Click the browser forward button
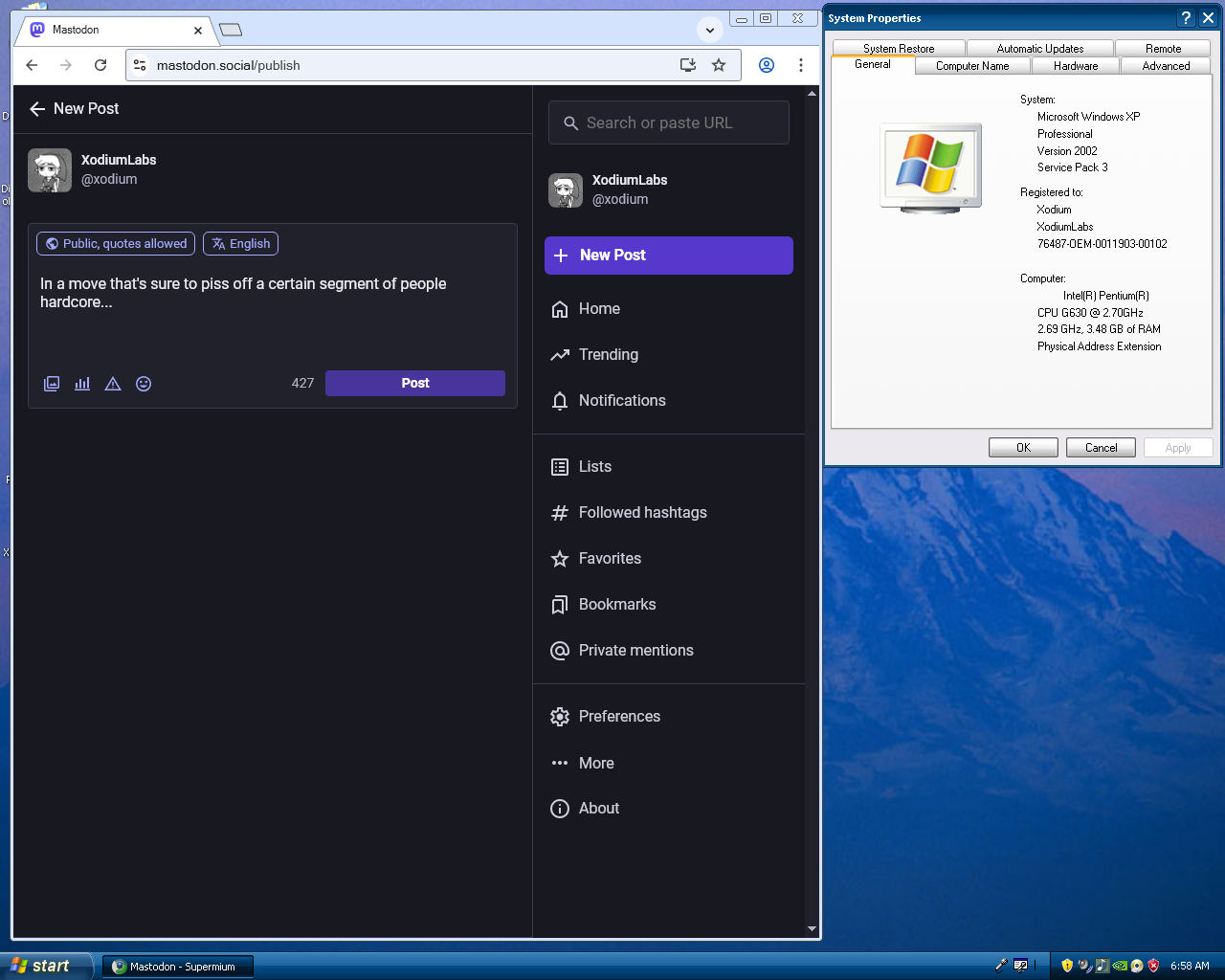This screenshot has width=1225, height=980. pyautogui.click(x=65, y=65)
